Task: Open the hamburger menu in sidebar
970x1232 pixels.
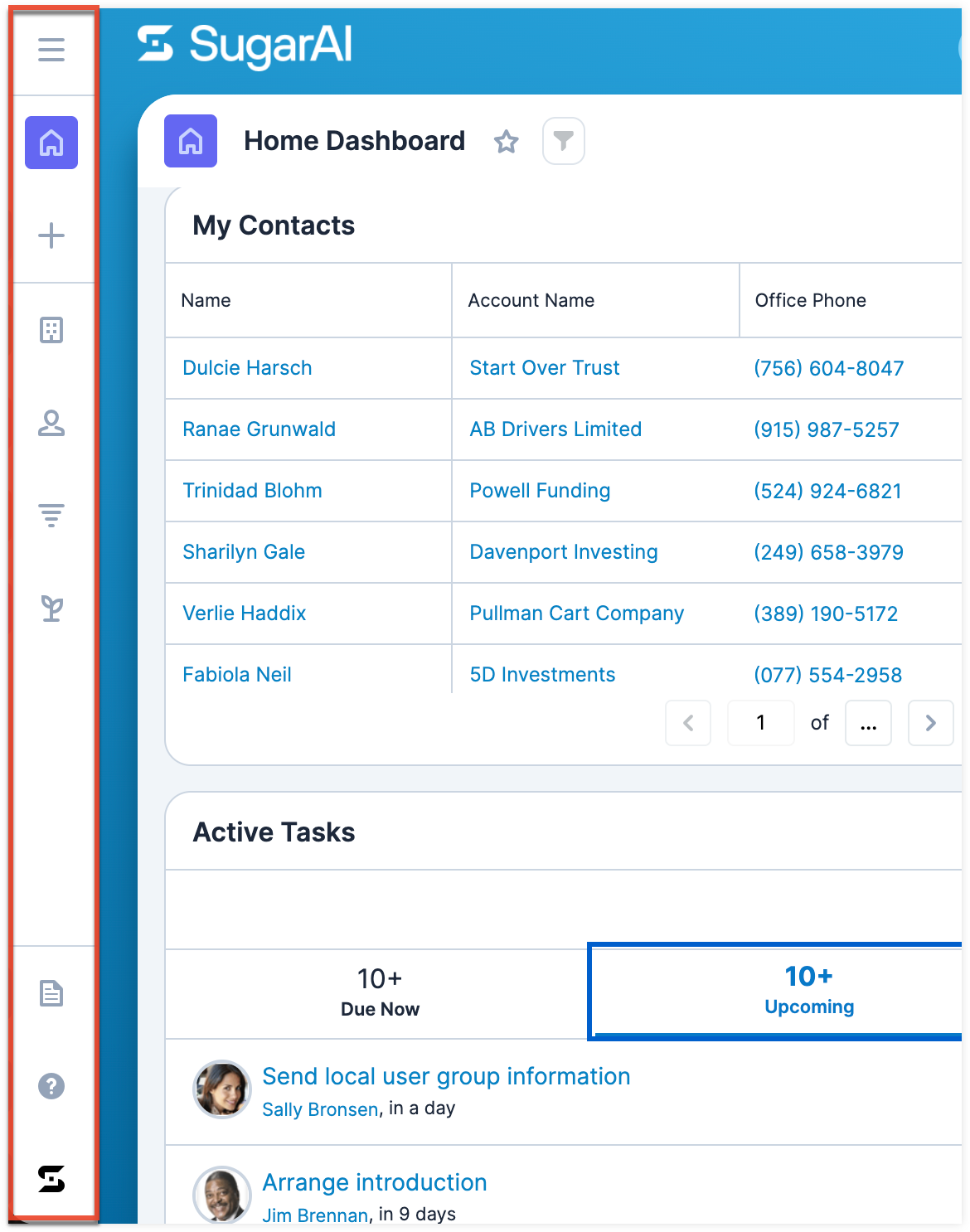Action: pyautogui.click(x=51, y=50)
